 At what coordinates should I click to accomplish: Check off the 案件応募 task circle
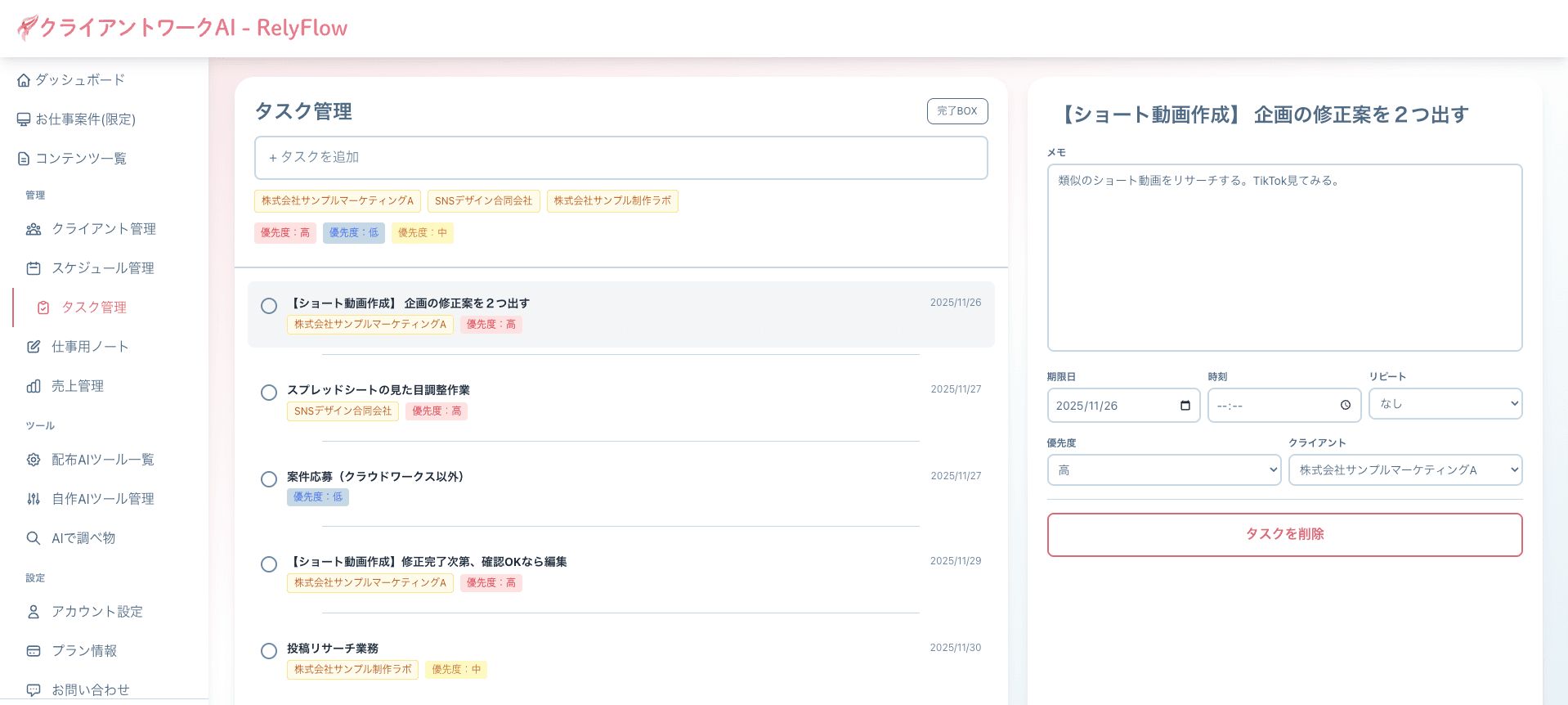pyautogui.click(x=269, y=479)
